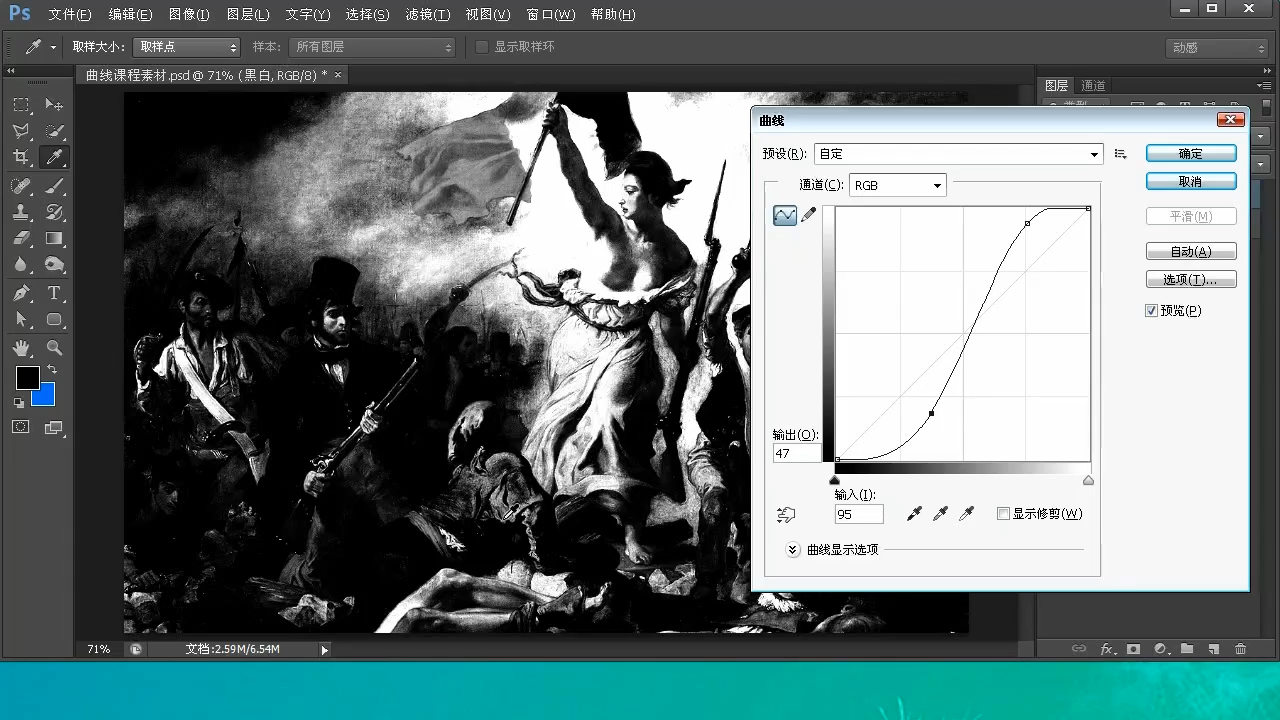
Task: Select the Pen tool
Action: (x=21, y=294)
